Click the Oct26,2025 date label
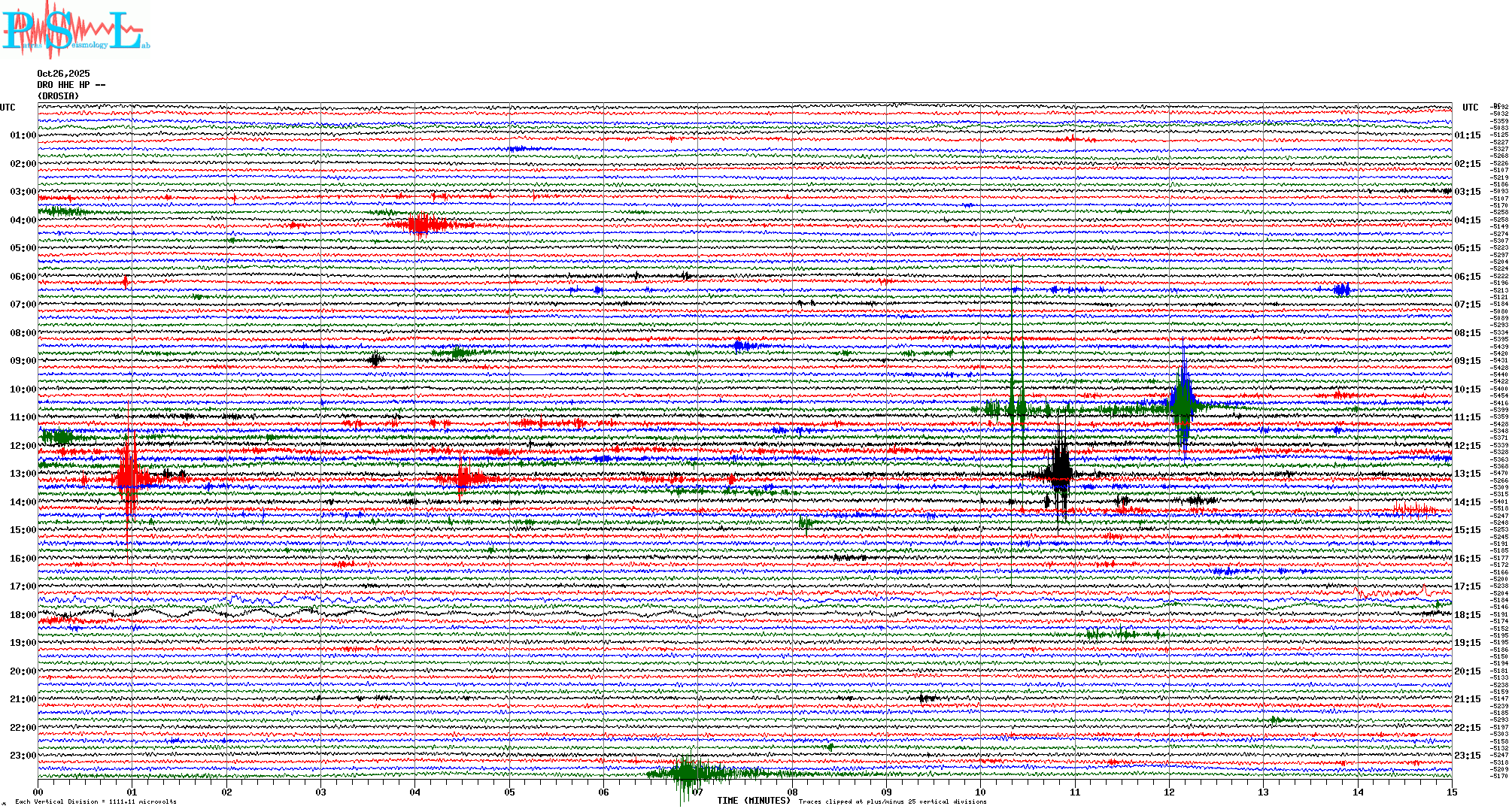This screenshot has height=812, width=1512. (63, 74)
